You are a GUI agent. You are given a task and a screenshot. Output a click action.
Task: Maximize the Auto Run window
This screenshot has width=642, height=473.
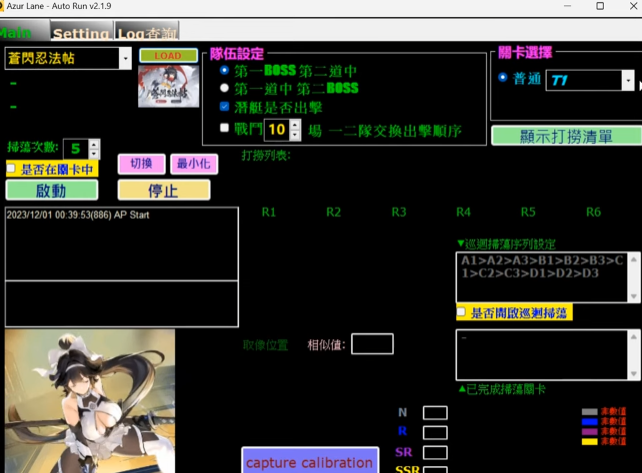coord(600,6)
